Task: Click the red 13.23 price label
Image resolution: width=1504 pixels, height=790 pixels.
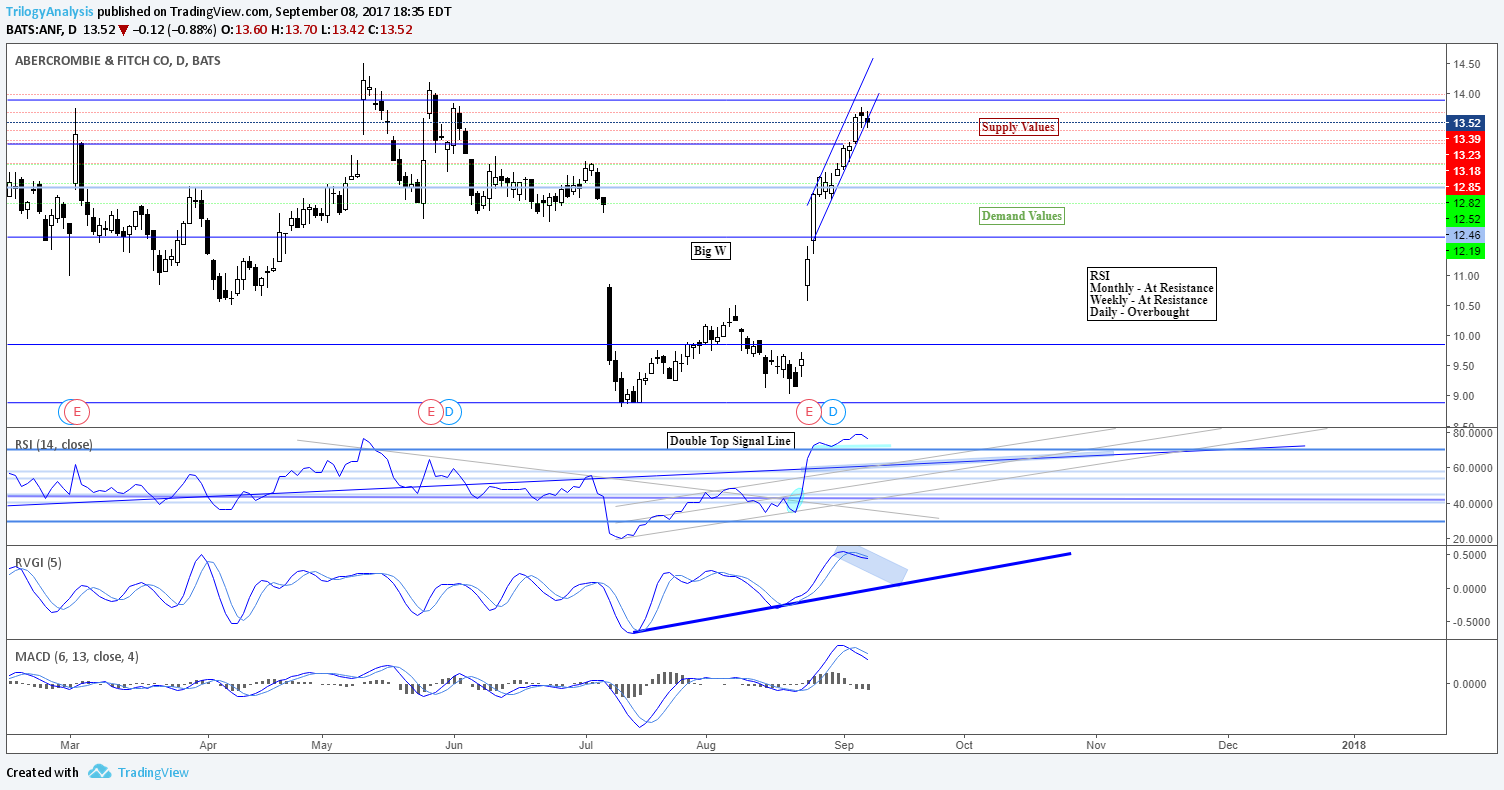Action: (x=1467, y=155)
